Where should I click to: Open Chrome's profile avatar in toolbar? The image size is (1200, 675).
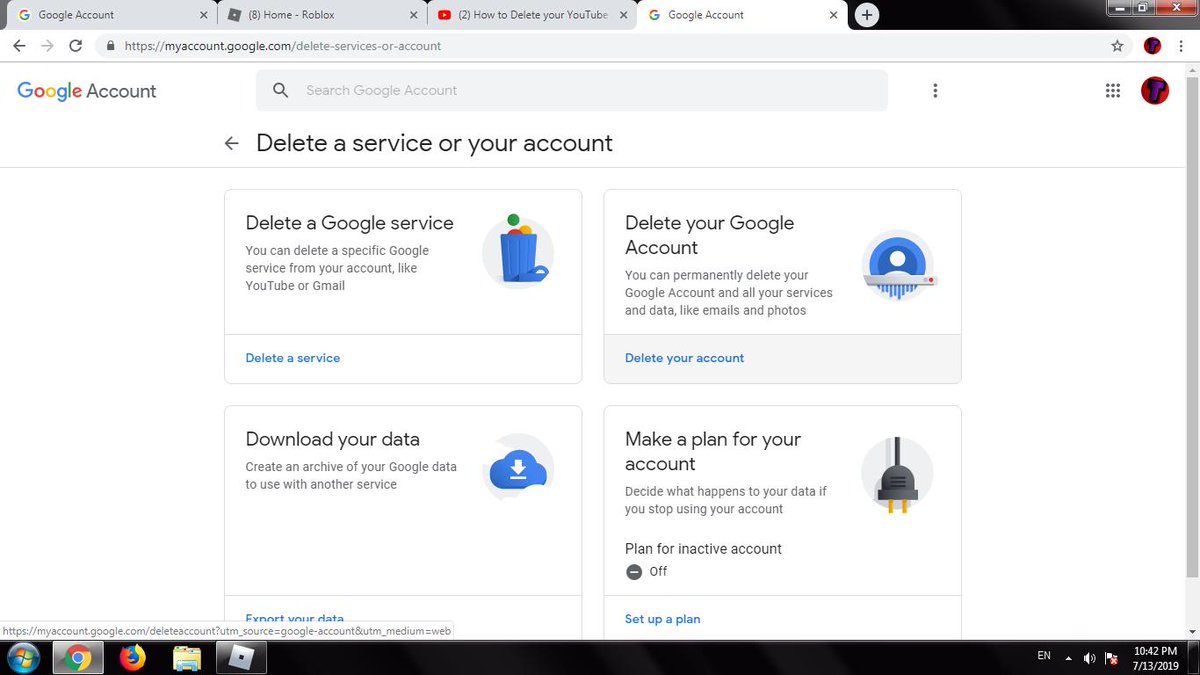[1152, 46]
